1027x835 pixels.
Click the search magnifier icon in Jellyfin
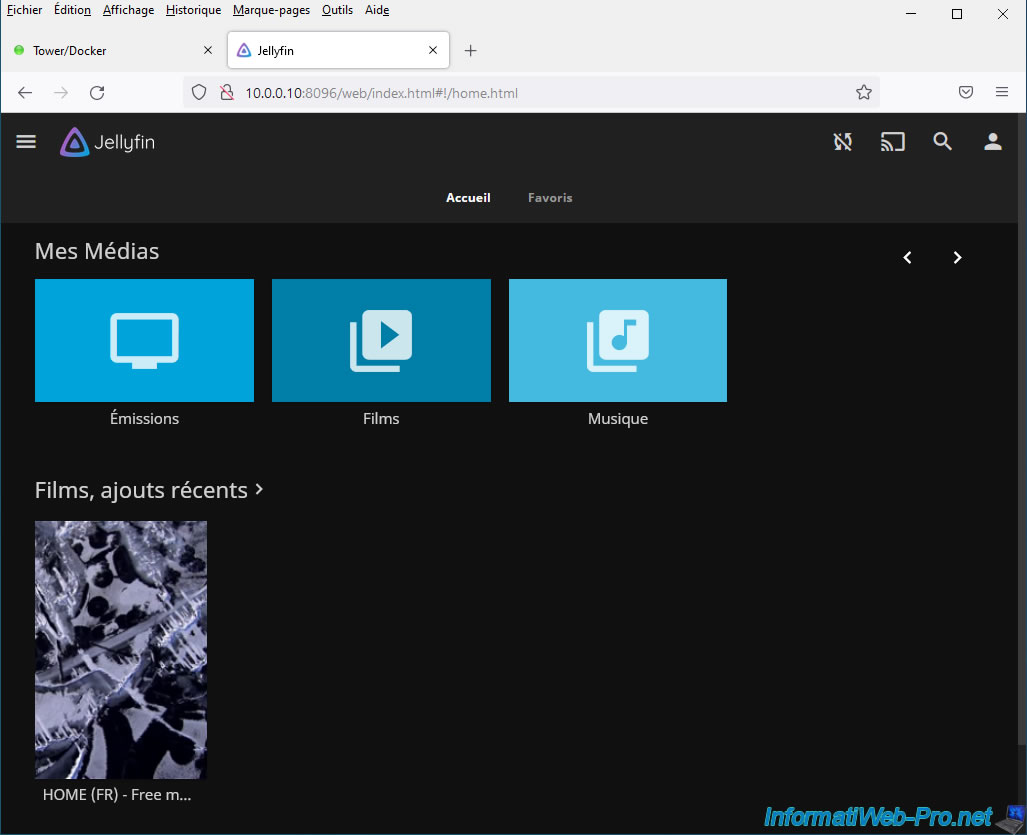tap(942, 142)
